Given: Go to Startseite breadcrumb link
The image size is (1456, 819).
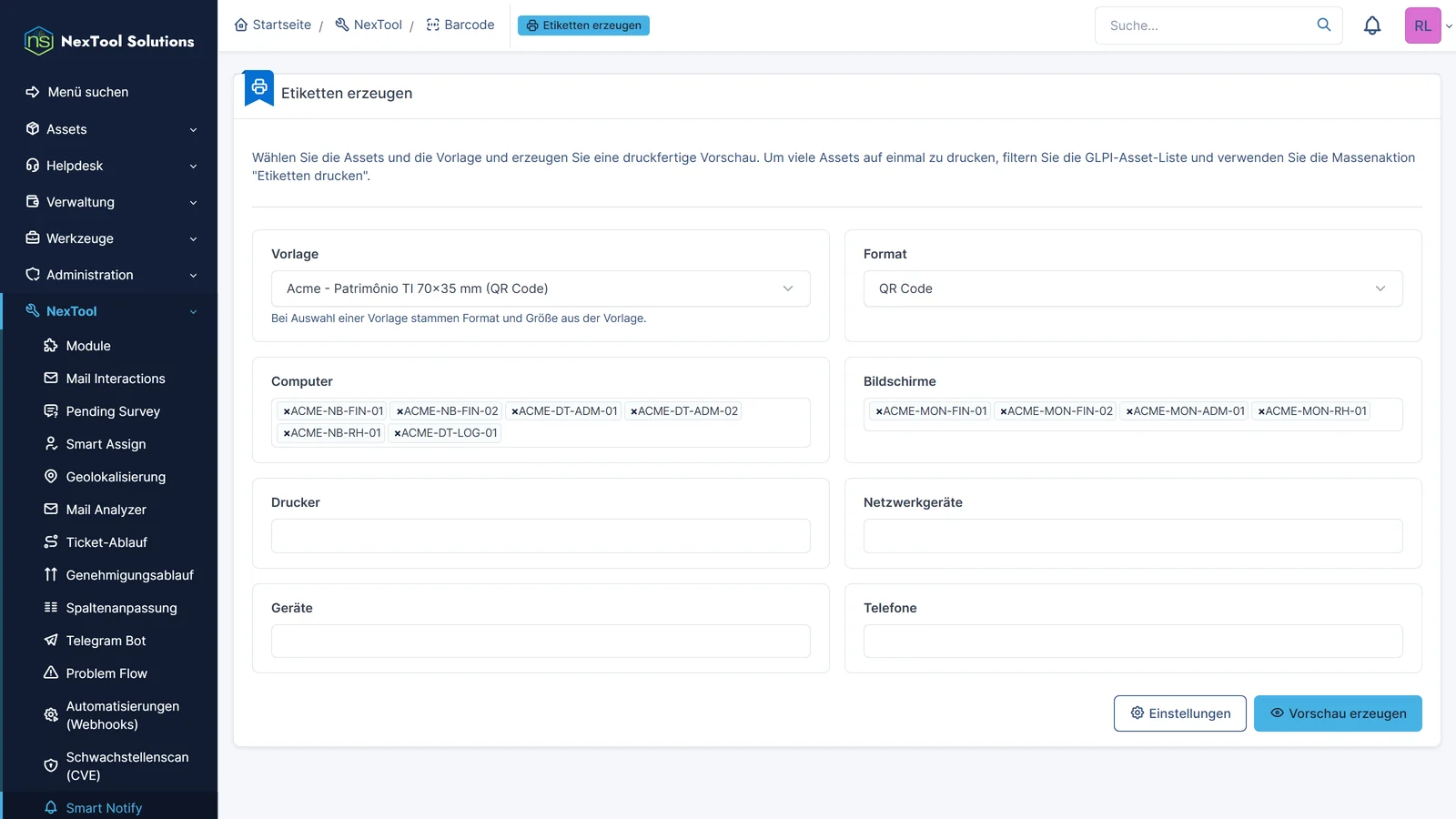Looking at the screenshot, I should point(273,25).
